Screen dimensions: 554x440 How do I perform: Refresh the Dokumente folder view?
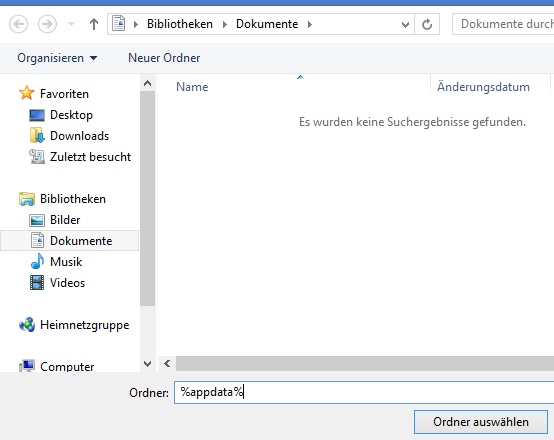(427, 24)
